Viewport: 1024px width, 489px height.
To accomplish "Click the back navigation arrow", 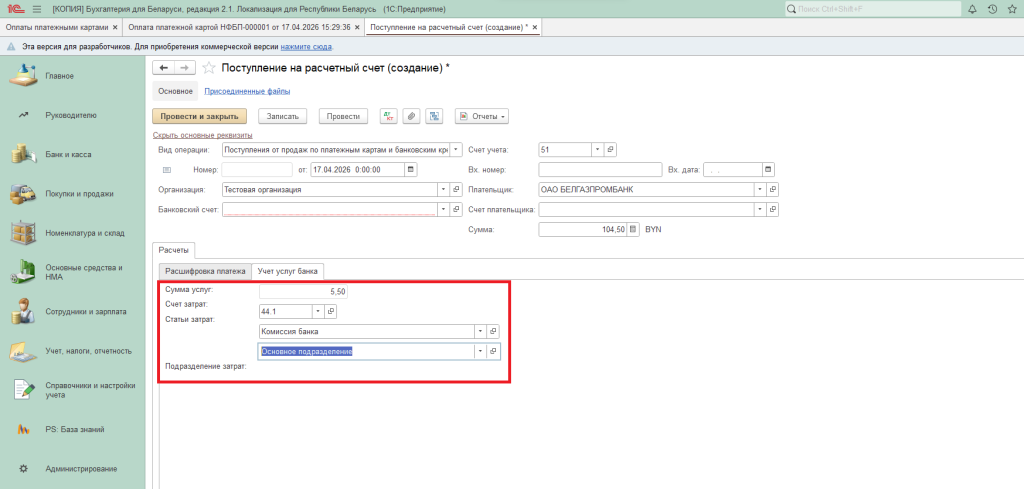I will click(x=164, y=67).
